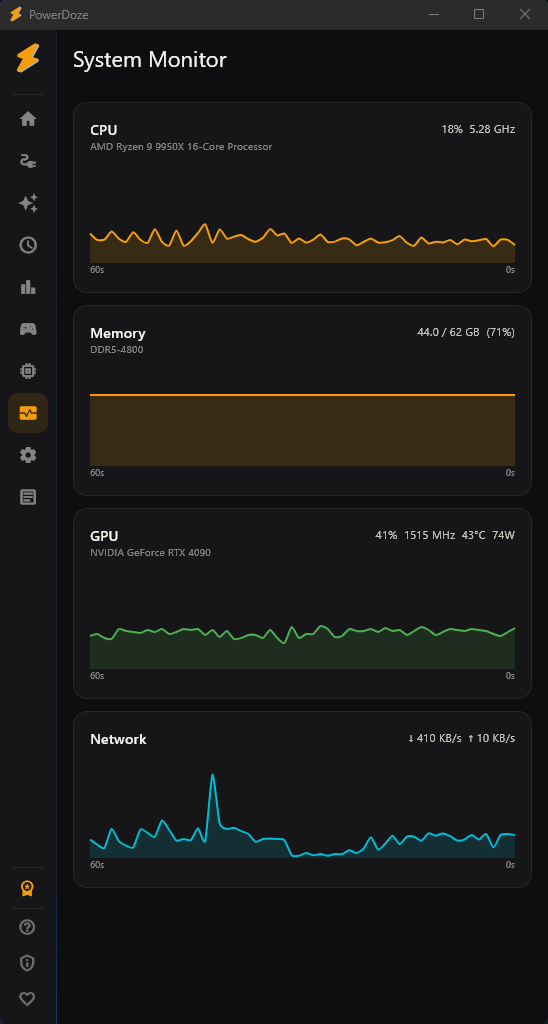Open the bar chart statistics icon
This screenshot has height=1024, width=548.
pos(28,287)
